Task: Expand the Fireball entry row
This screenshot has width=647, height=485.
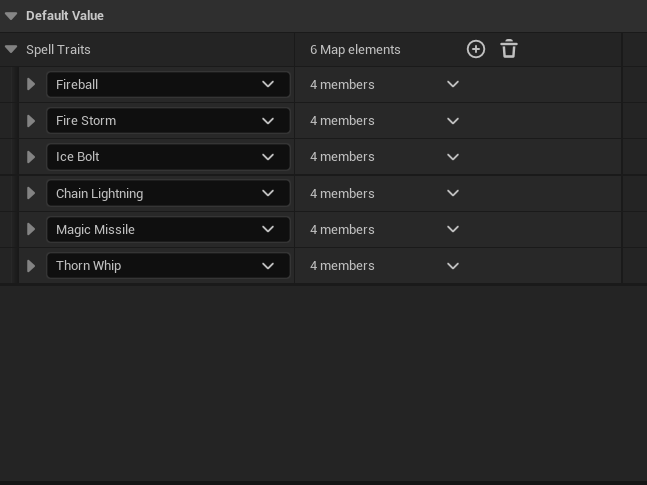Action: tap(31, 85)
